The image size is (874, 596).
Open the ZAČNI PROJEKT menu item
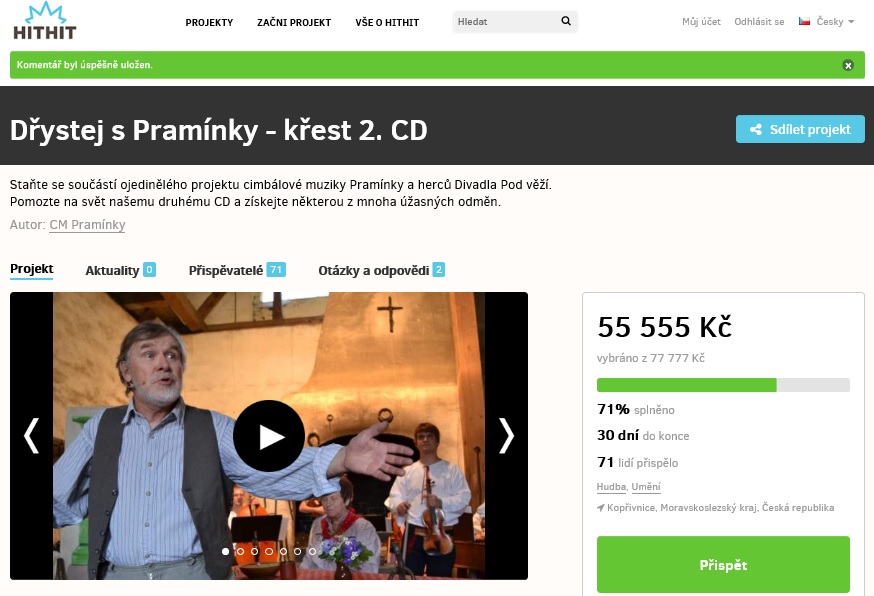coord(294,22)
